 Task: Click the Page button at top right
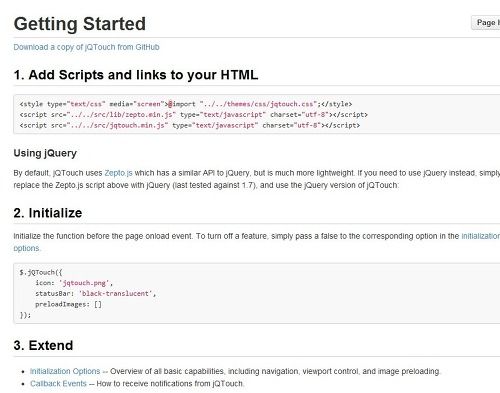[486, 23]
